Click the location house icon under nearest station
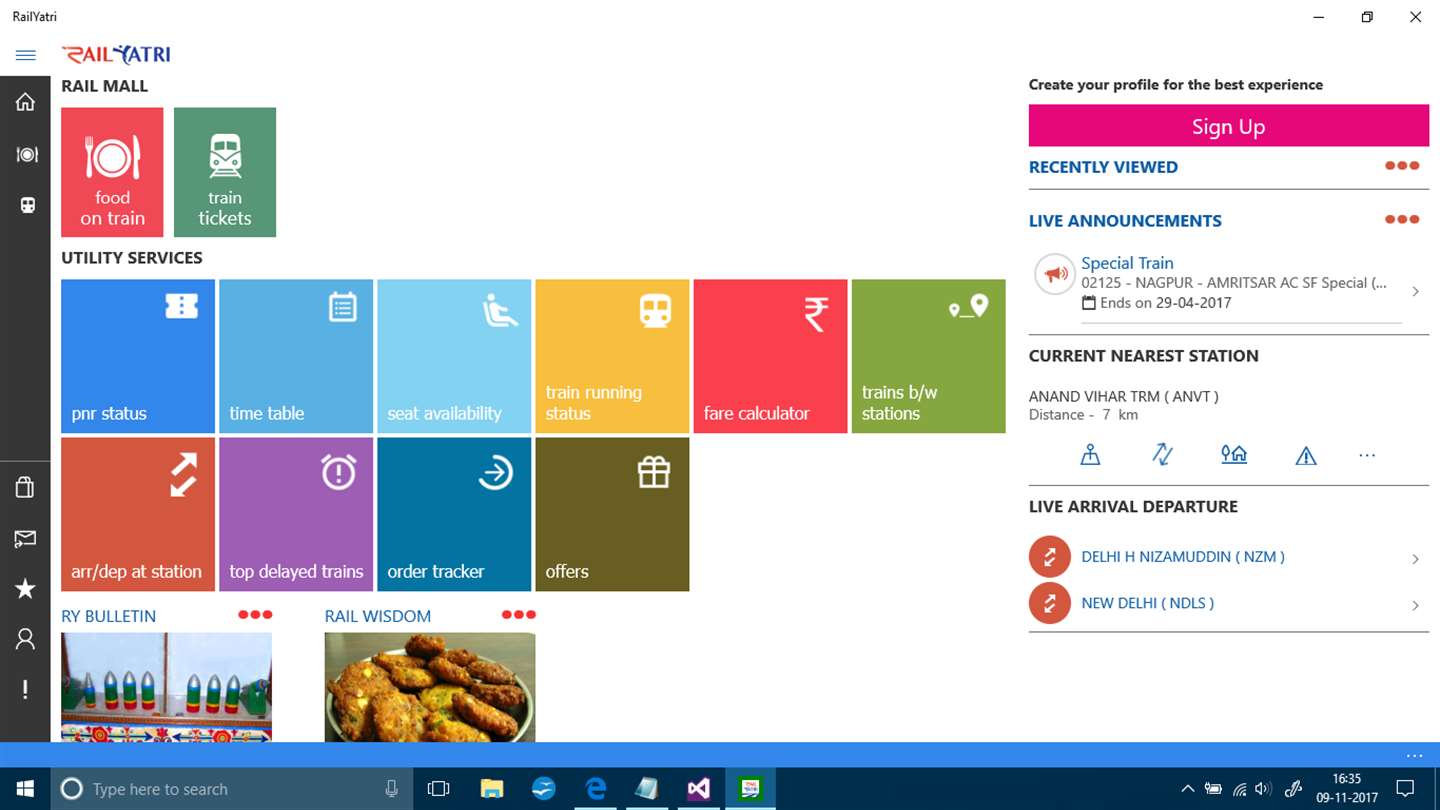Image resolution: width=1440 pixels, height=810 pixels. (x=1234, y=455)
